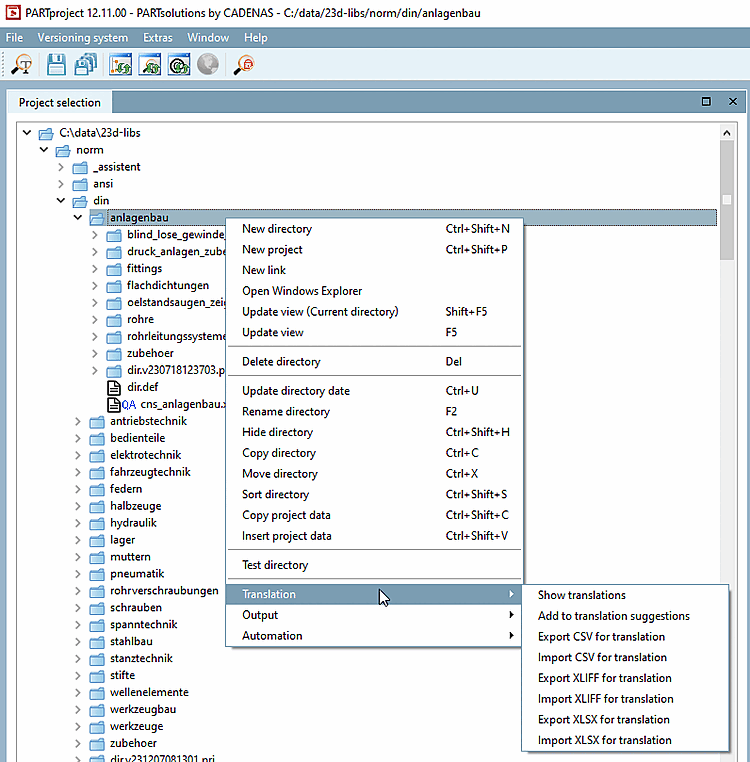Choose Rename directory in context menu
750x762 pixels.
point(374,412)
